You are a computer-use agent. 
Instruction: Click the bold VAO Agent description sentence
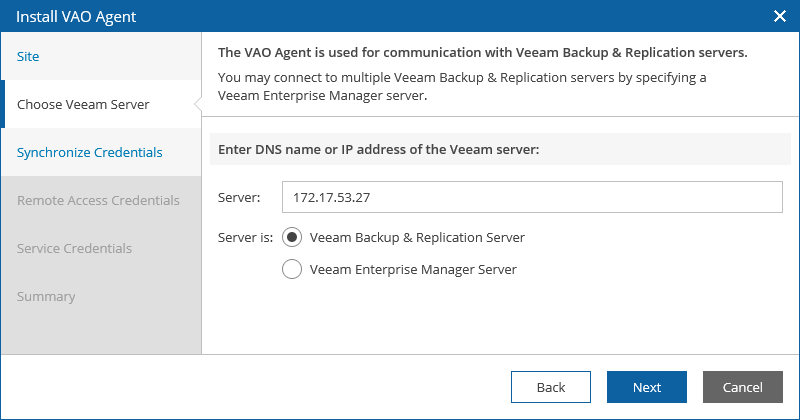(x=483, y=53)
